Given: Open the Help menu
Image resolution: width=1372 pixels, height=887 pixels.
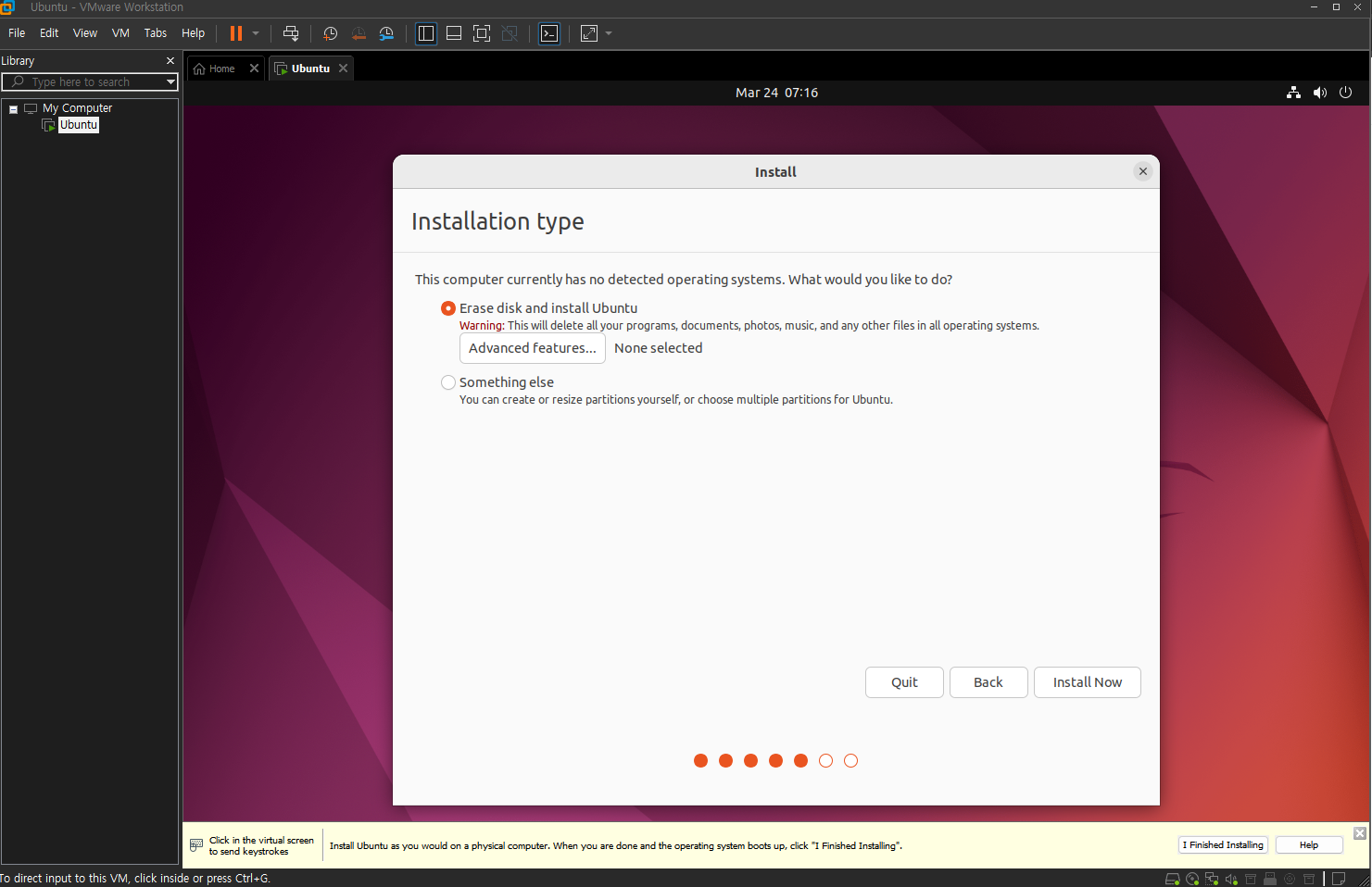Looking at the screenshot, I should pos(193,33).
